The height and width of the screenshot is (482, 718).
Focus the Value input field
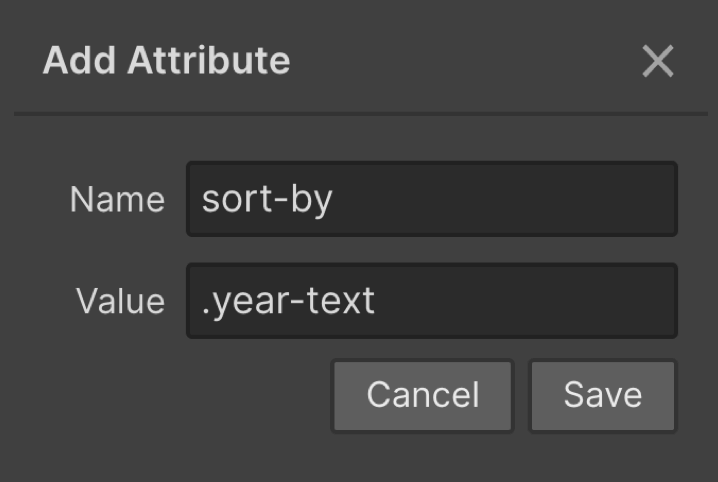[x=432, y=301]
